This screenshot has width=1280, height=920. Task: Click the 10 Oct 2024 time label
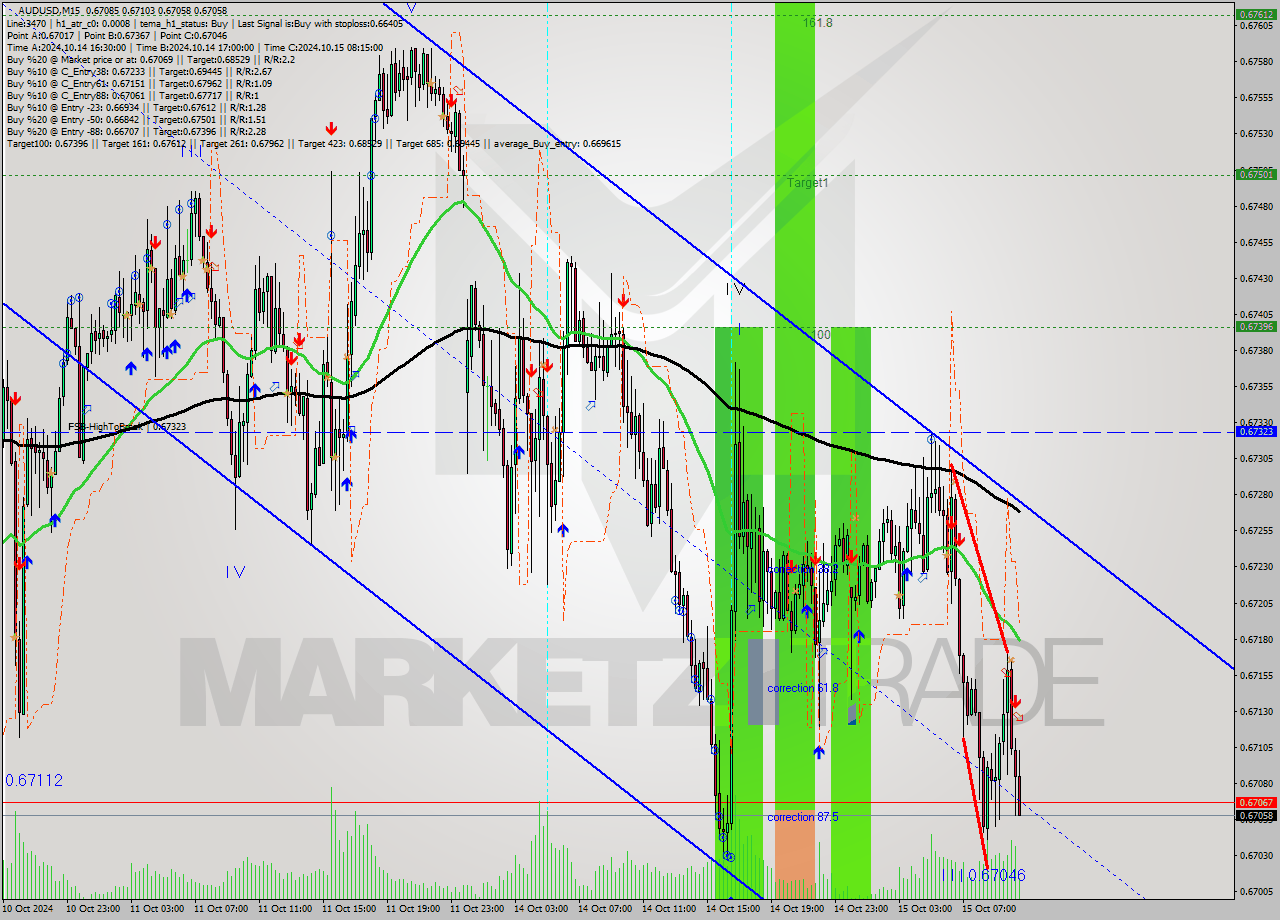coord(27,909)
